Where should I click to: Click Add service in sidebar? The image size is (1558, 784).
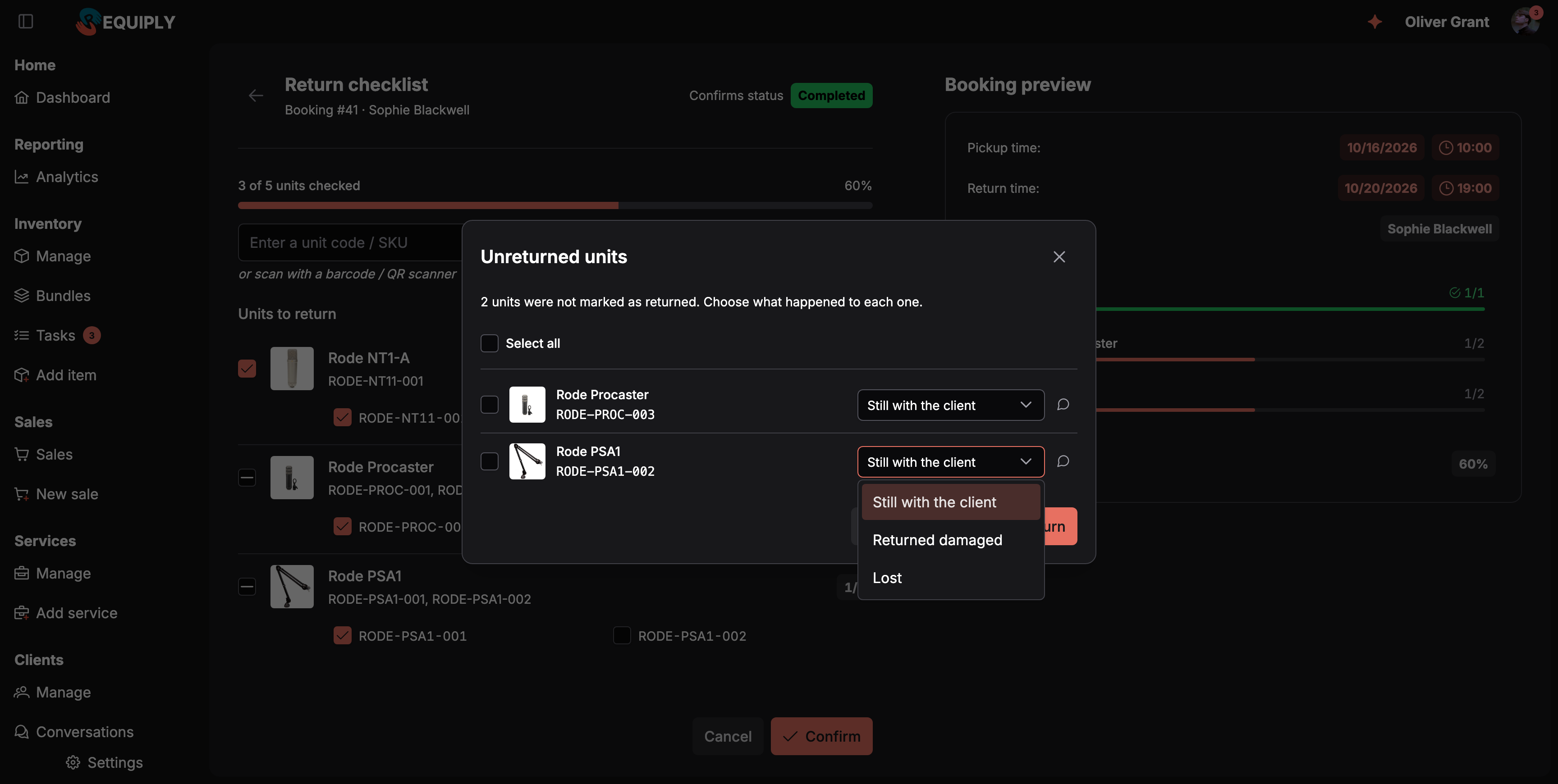pyautogui.click(x=66, y=613)
